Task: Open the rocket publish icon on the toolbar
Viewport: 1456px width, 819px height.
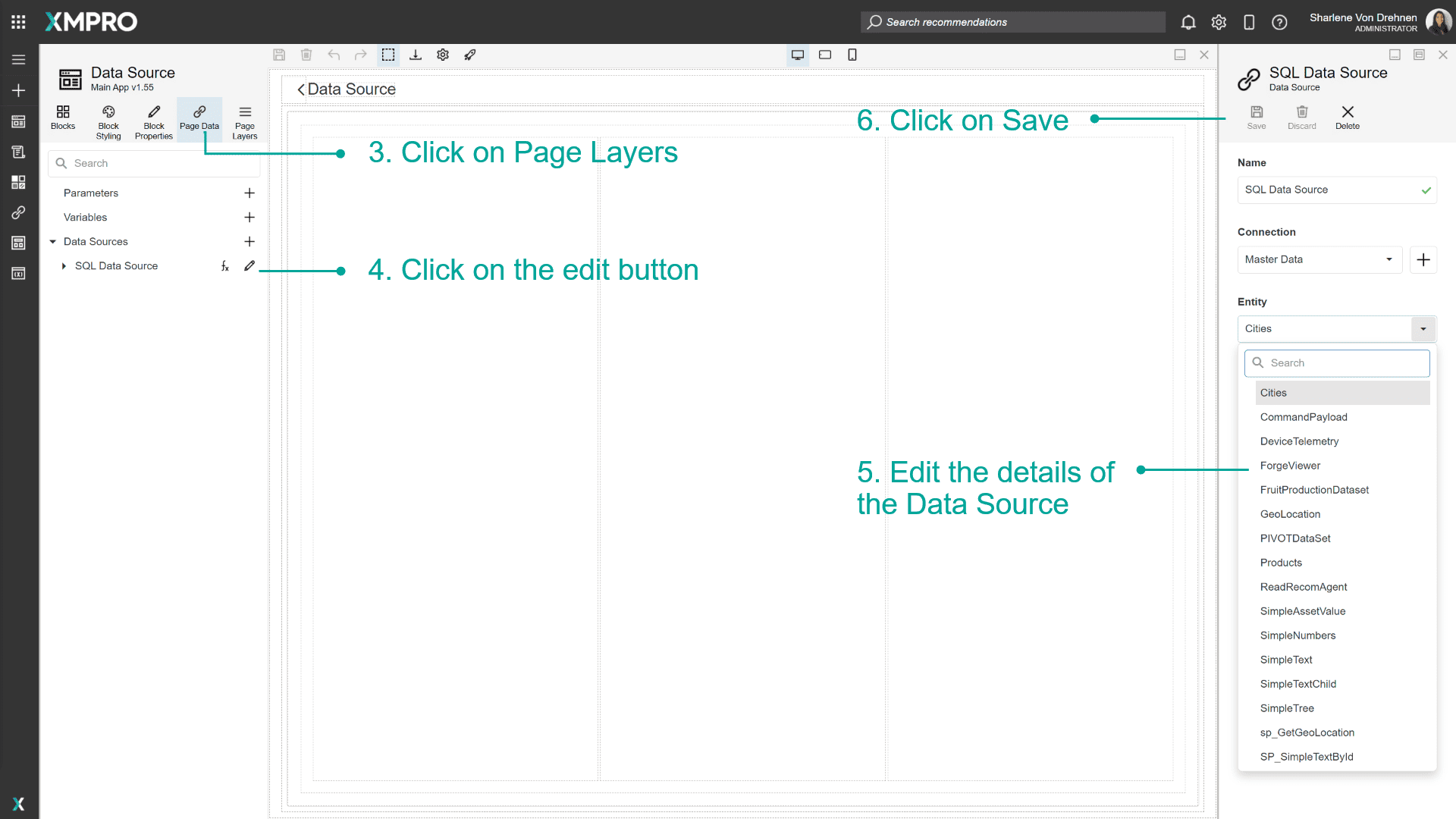Action: (x=470, y=55)
